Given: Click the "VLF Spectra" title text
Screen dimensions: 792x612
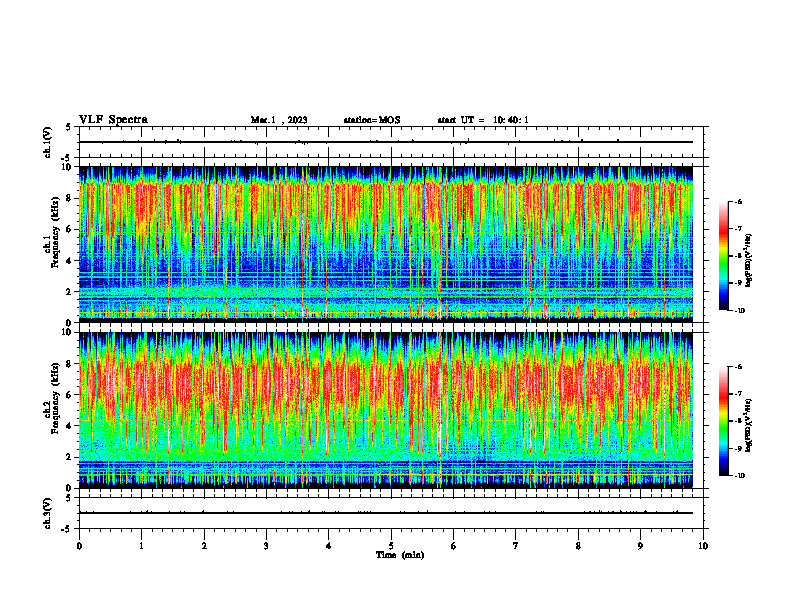Looking at the screenshot, I should [x=113, y=120].
